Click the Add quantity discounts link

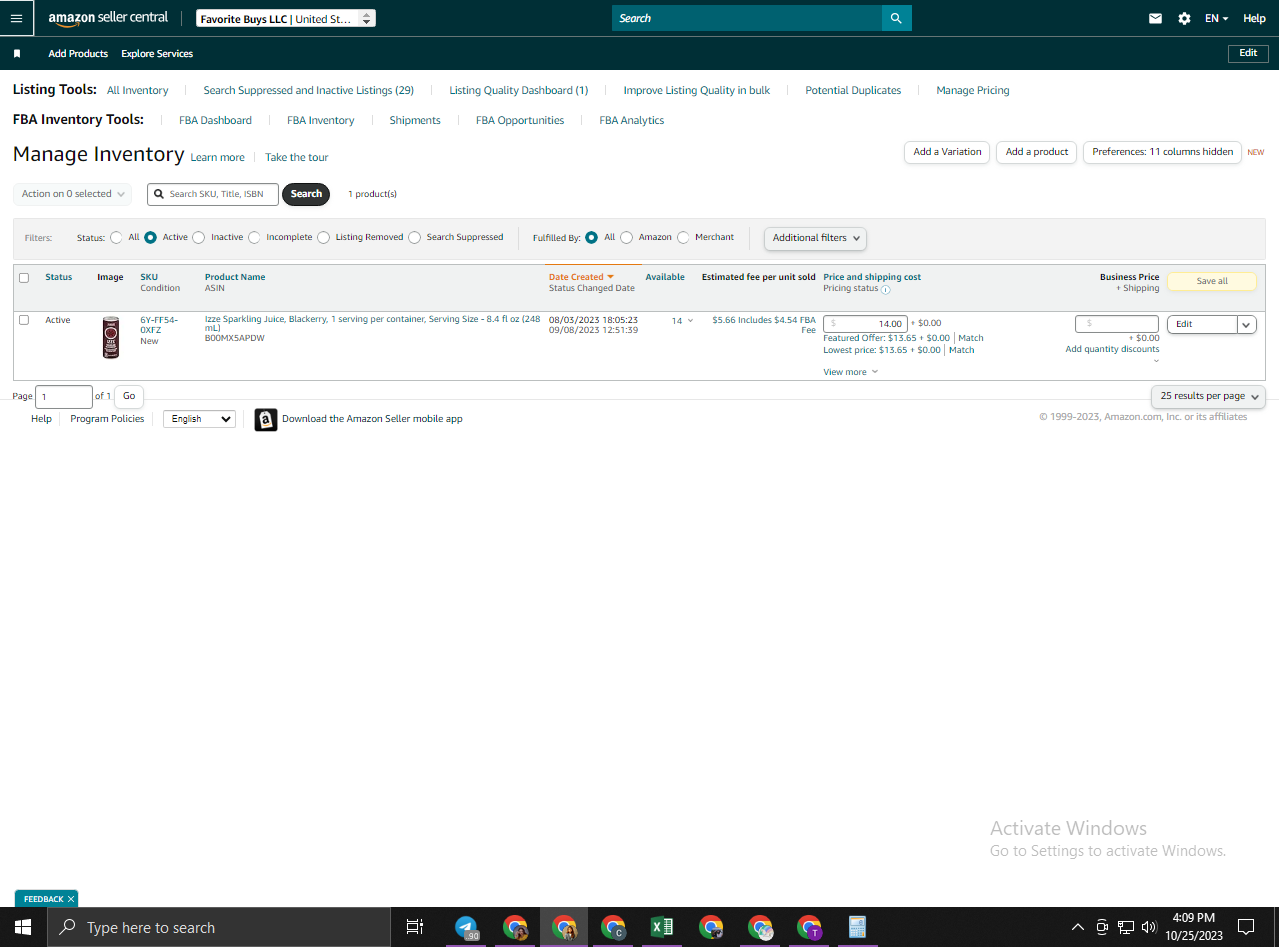(x=1112, y=350)
